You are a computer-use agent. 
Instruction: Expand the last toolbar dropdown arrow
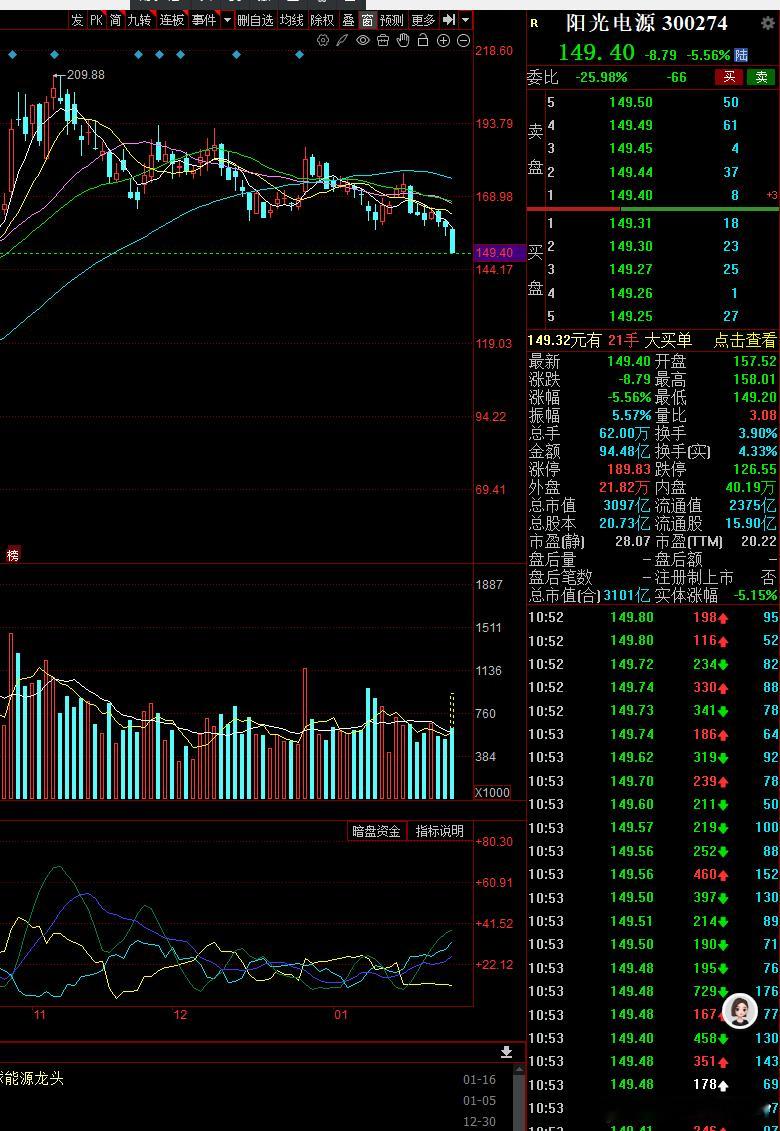point(465,20)
